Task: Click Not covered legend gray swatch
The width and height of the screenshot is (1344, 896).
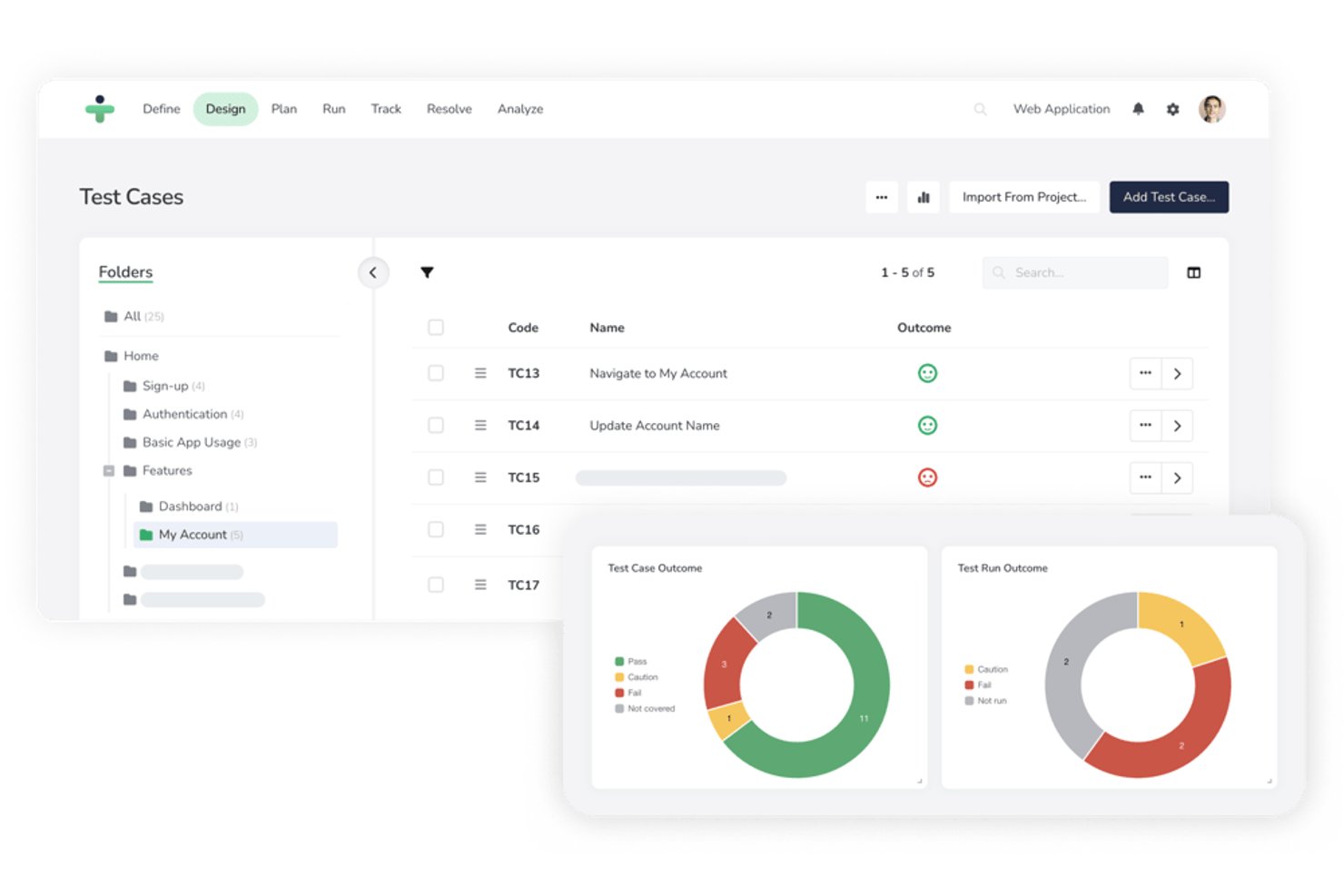Action: [x=619, y=709]
